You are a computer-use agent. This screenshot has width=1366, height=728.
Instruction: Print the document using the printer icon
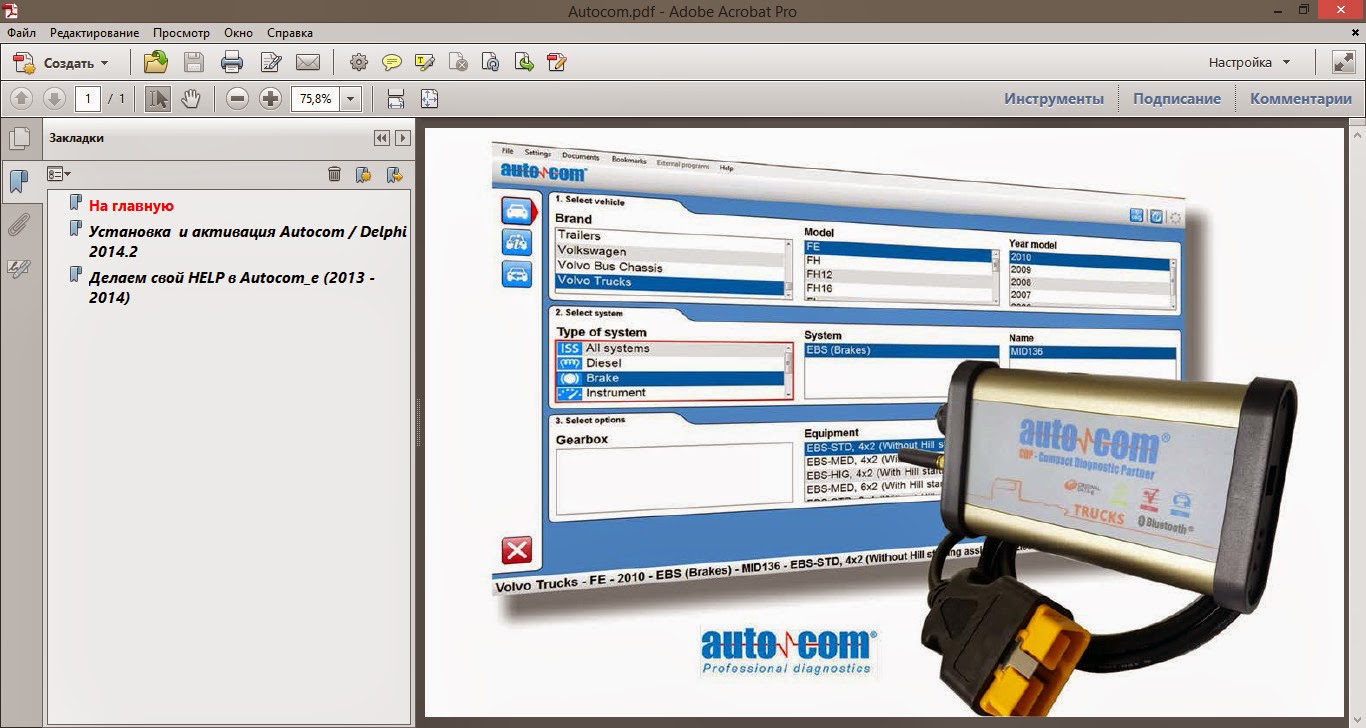tap(232, 63)
